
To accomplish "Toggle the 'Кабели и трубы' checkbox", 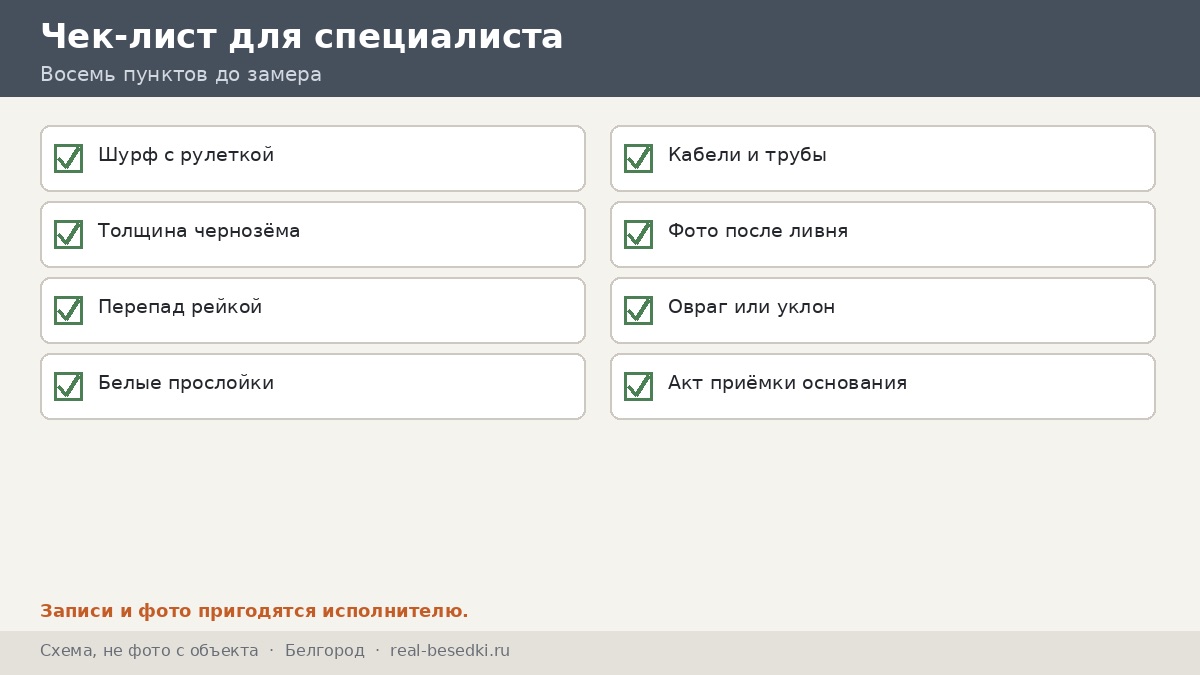I will click(x=638, y=158).
